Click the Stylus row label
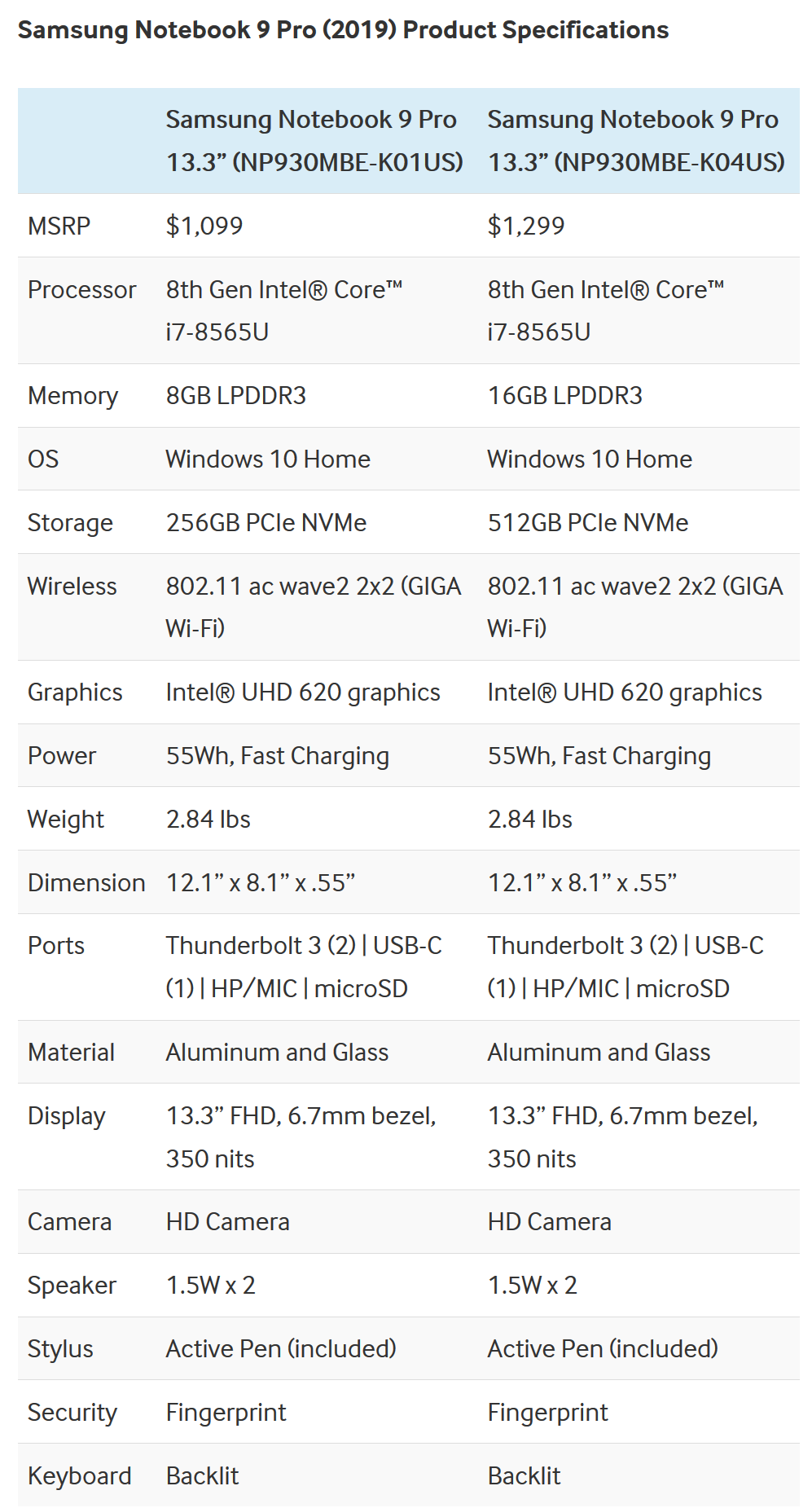Image resolution: width=812 pixels, height=1508 pixels. click(x=60, y=1348)
